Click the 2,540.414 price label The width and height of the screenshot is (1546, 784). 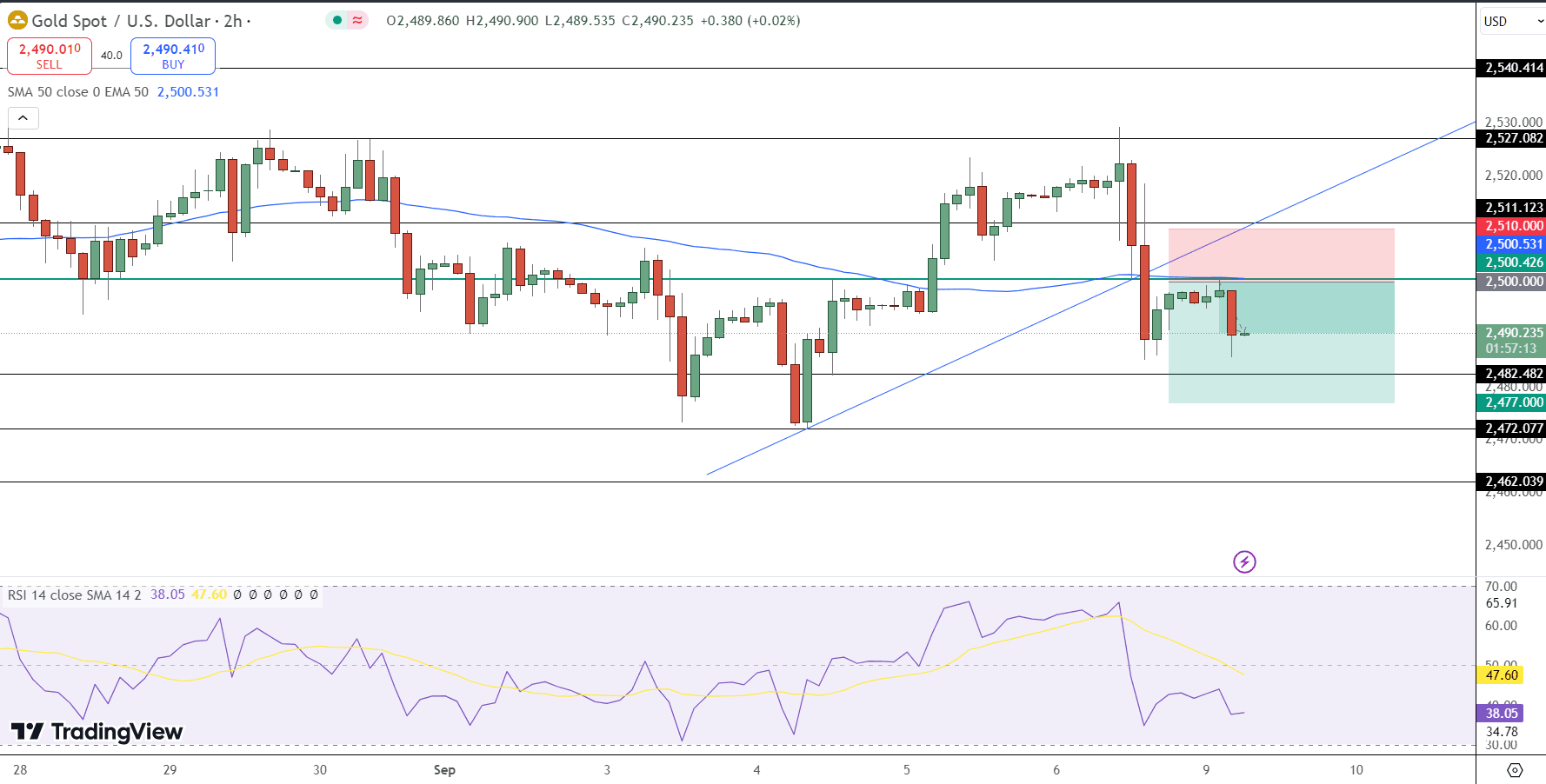coord(1511,68)
